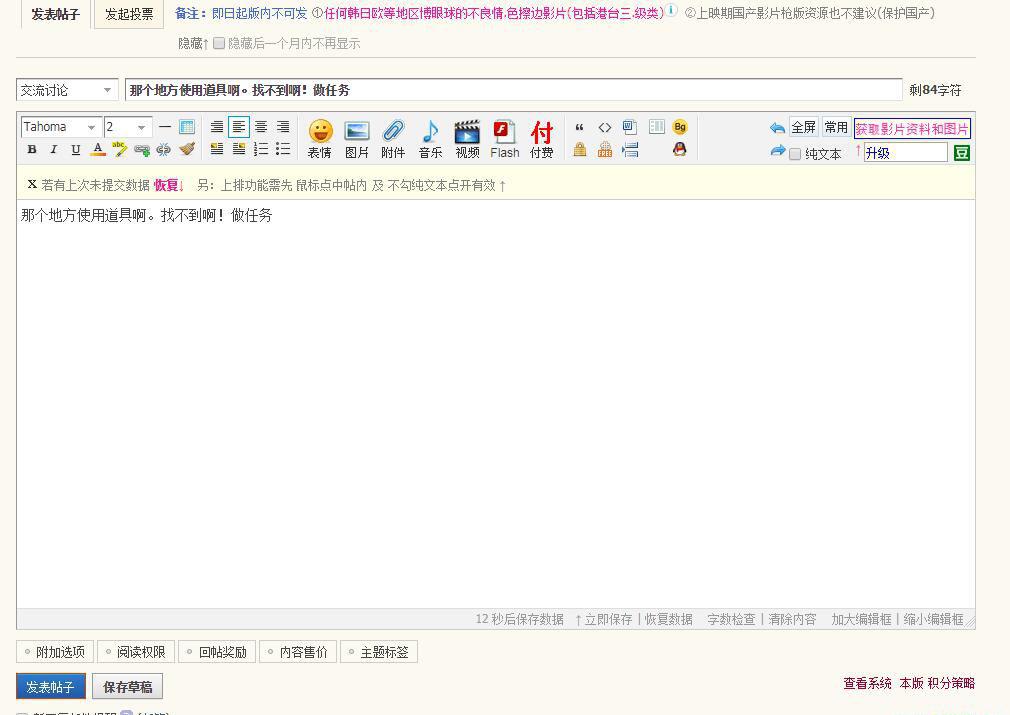
Task: Apply right text alignment
Action: click(x=283, y=127)
